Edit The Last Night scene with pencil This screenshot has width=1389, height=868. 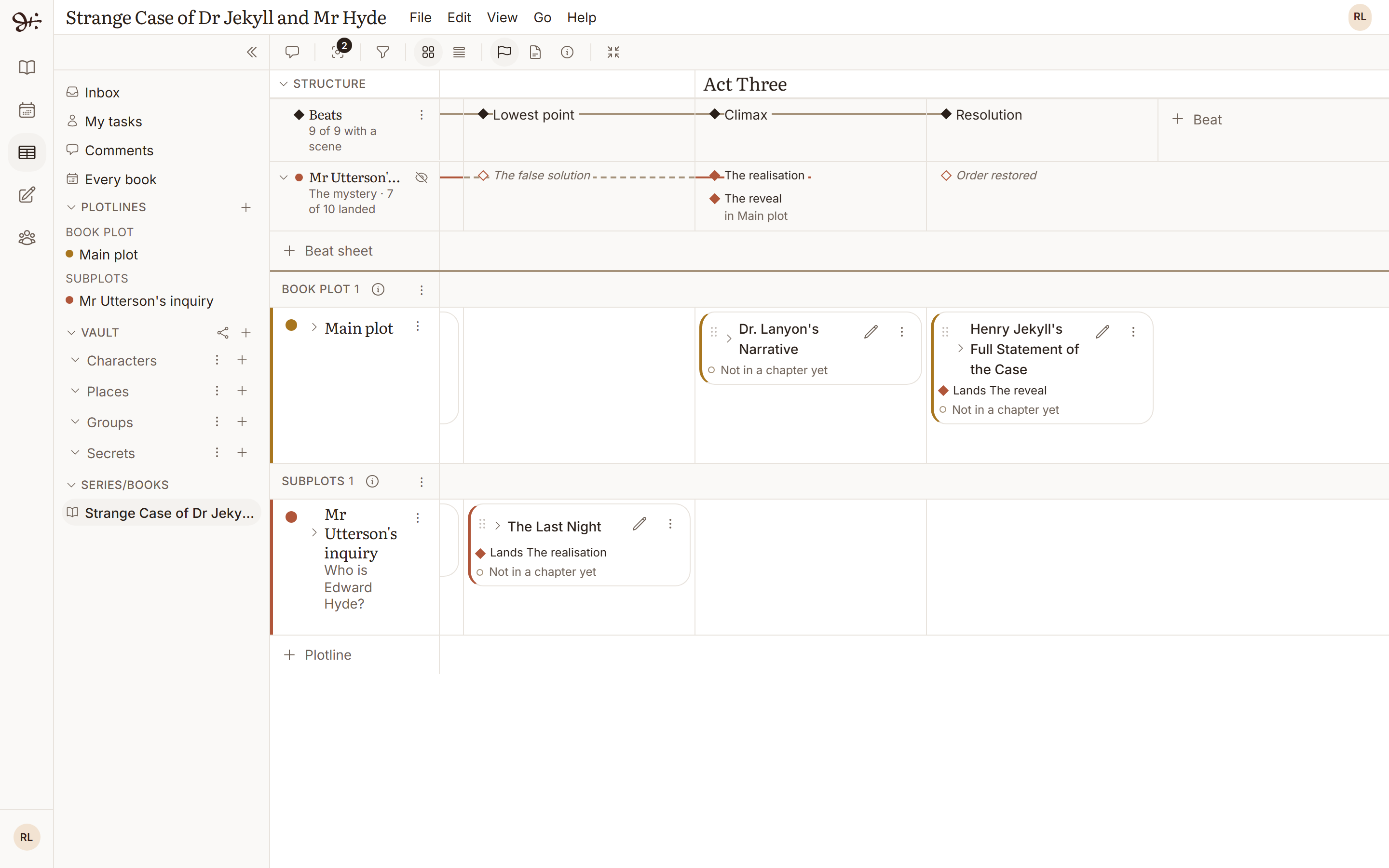(640, 524)
